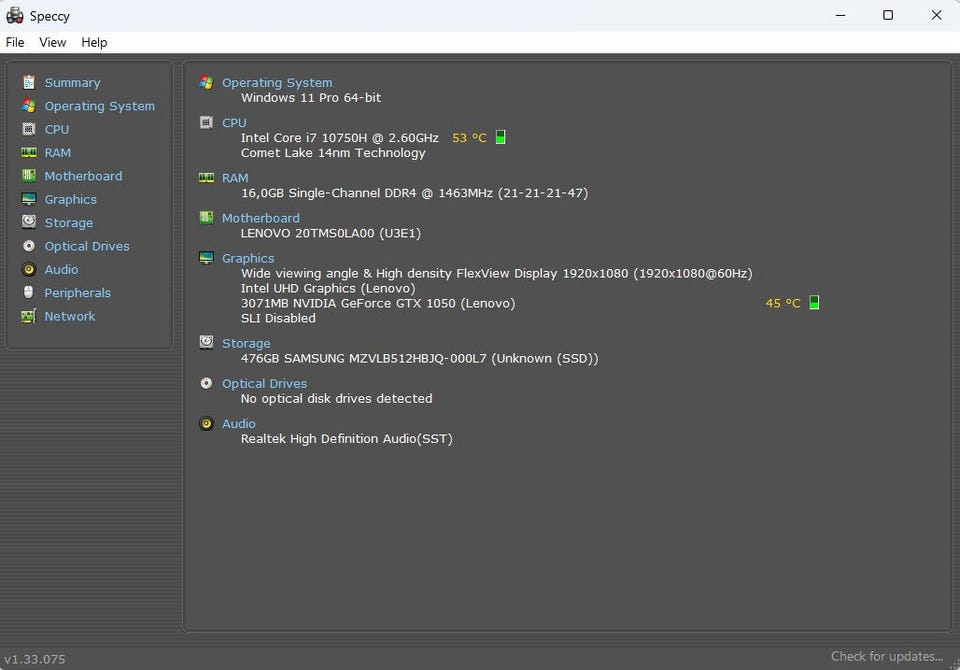Image resolution: width=960 pixels, height=670 pixels.
Task: Click the Speccy app icon in title bar
Action: 15,15
